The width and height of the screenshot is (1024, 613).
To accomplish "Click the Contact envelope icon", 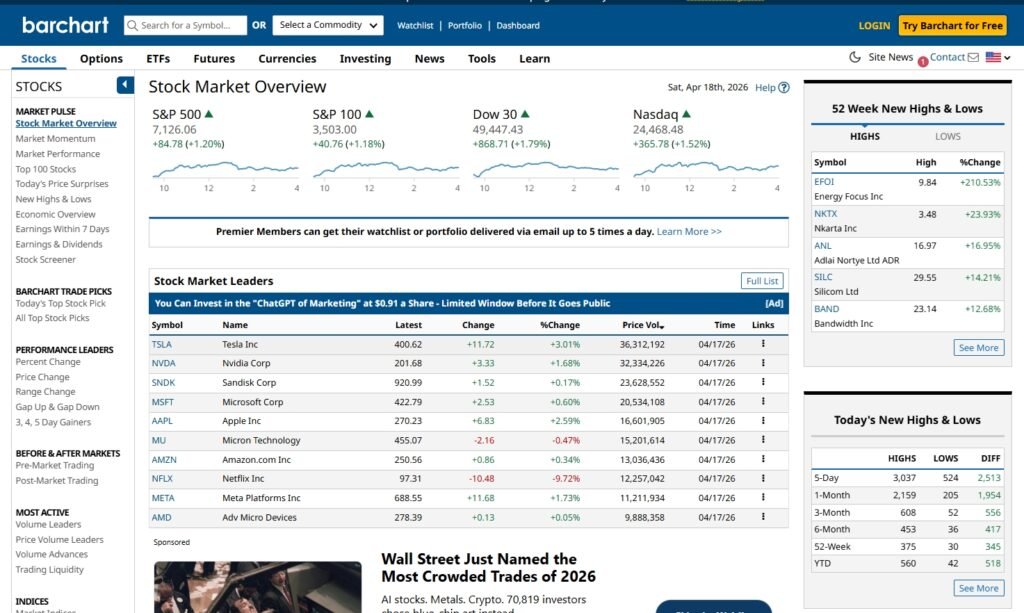I will [x=973, y=57].
